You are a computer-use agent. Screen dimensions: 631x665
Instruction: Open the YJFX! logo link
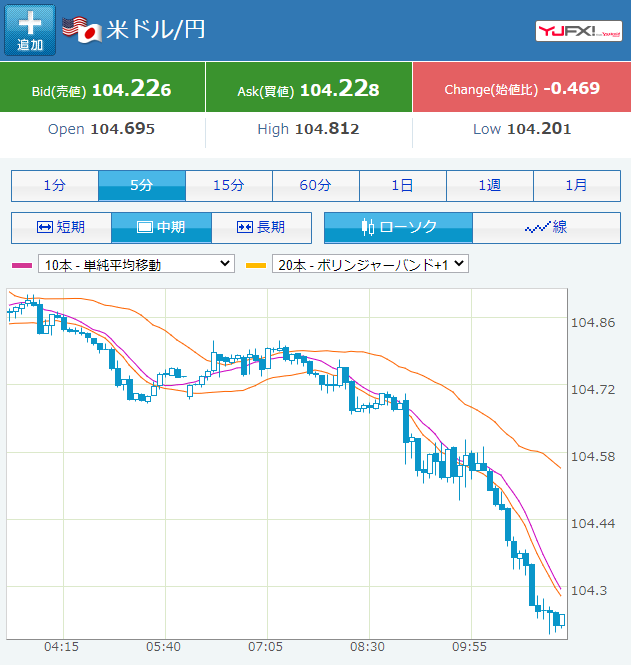coord(578,31)
